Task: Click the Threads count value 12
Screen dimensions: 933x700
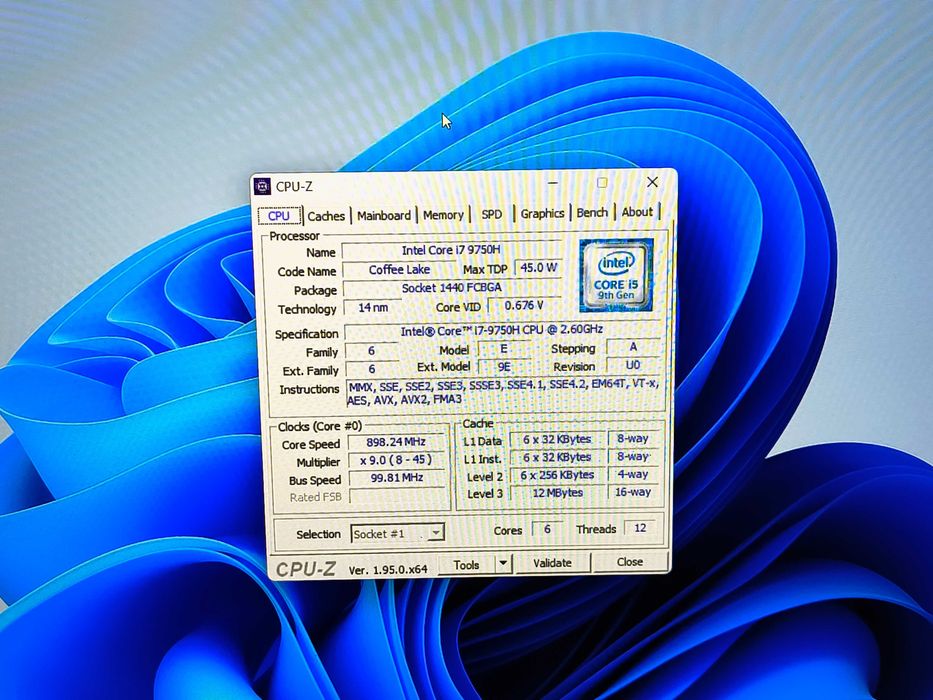Action: pyautogui.click(x=640, y=527)
